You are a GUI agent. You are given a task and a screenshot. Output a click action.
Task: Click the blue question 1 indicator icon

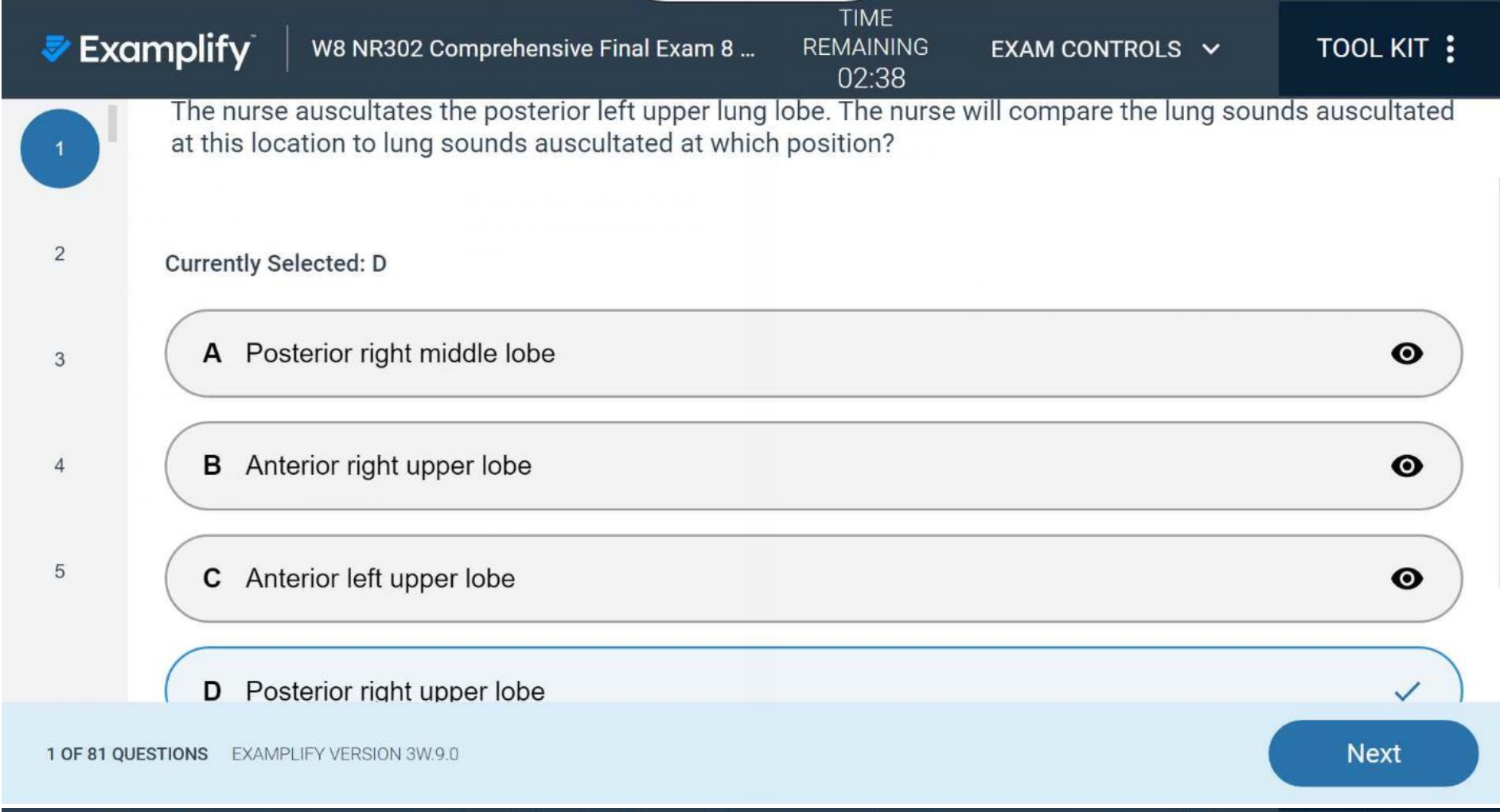[x=60, y=146]
